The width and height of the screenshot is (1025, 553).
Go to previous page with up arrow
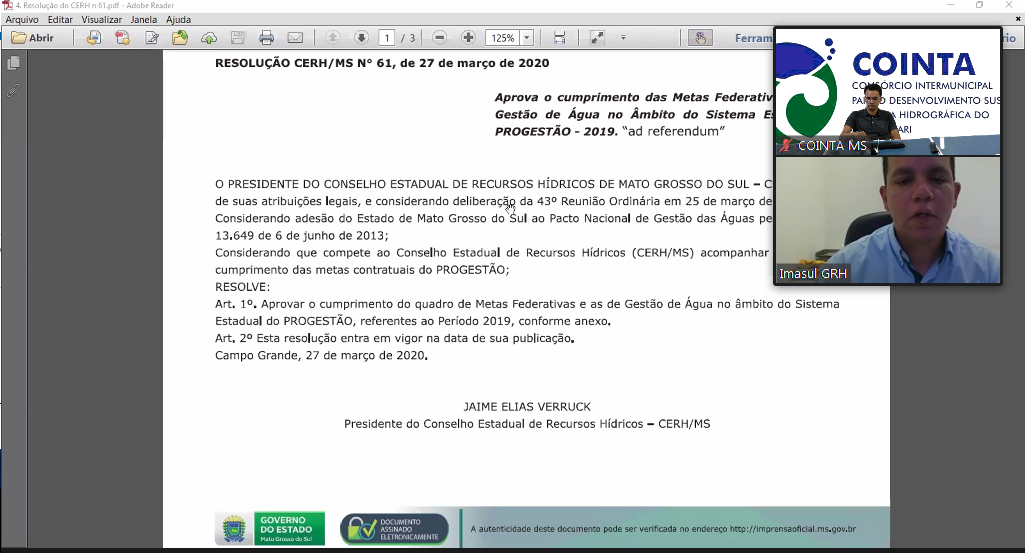[x=333, y=38]
